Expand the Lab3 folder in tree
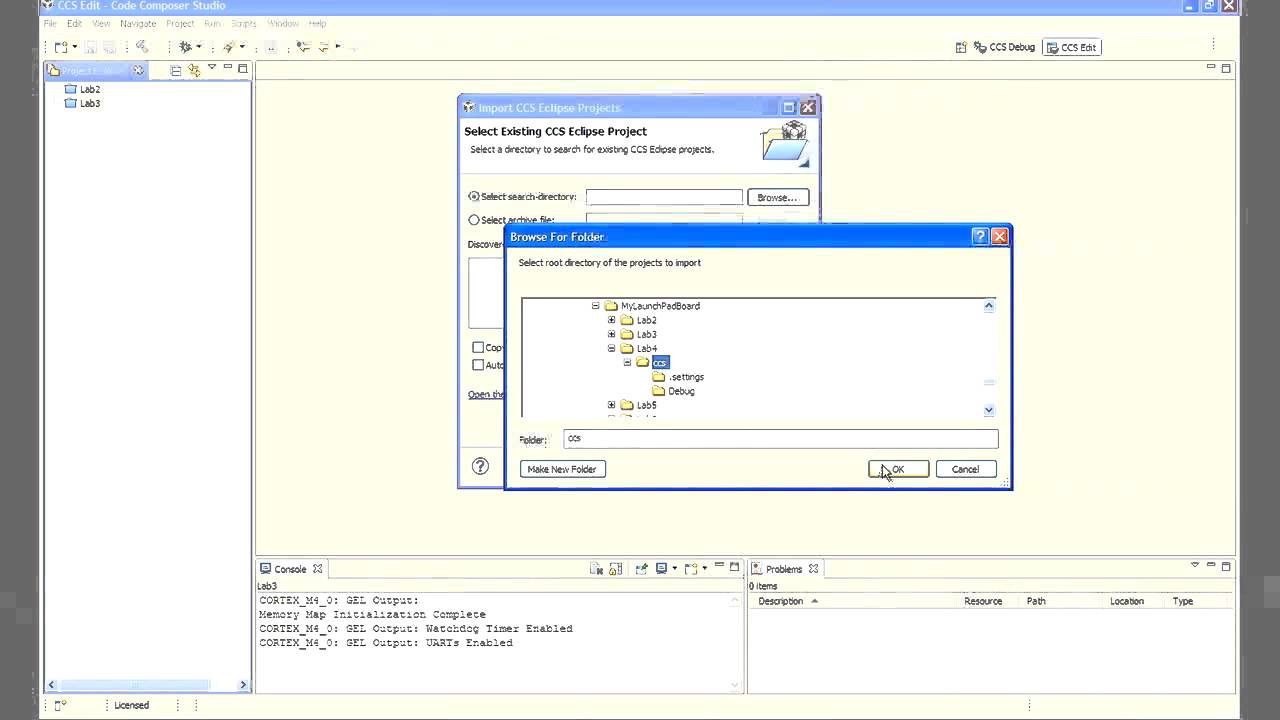Screen dimensions: 1280x720 (612, 334)
